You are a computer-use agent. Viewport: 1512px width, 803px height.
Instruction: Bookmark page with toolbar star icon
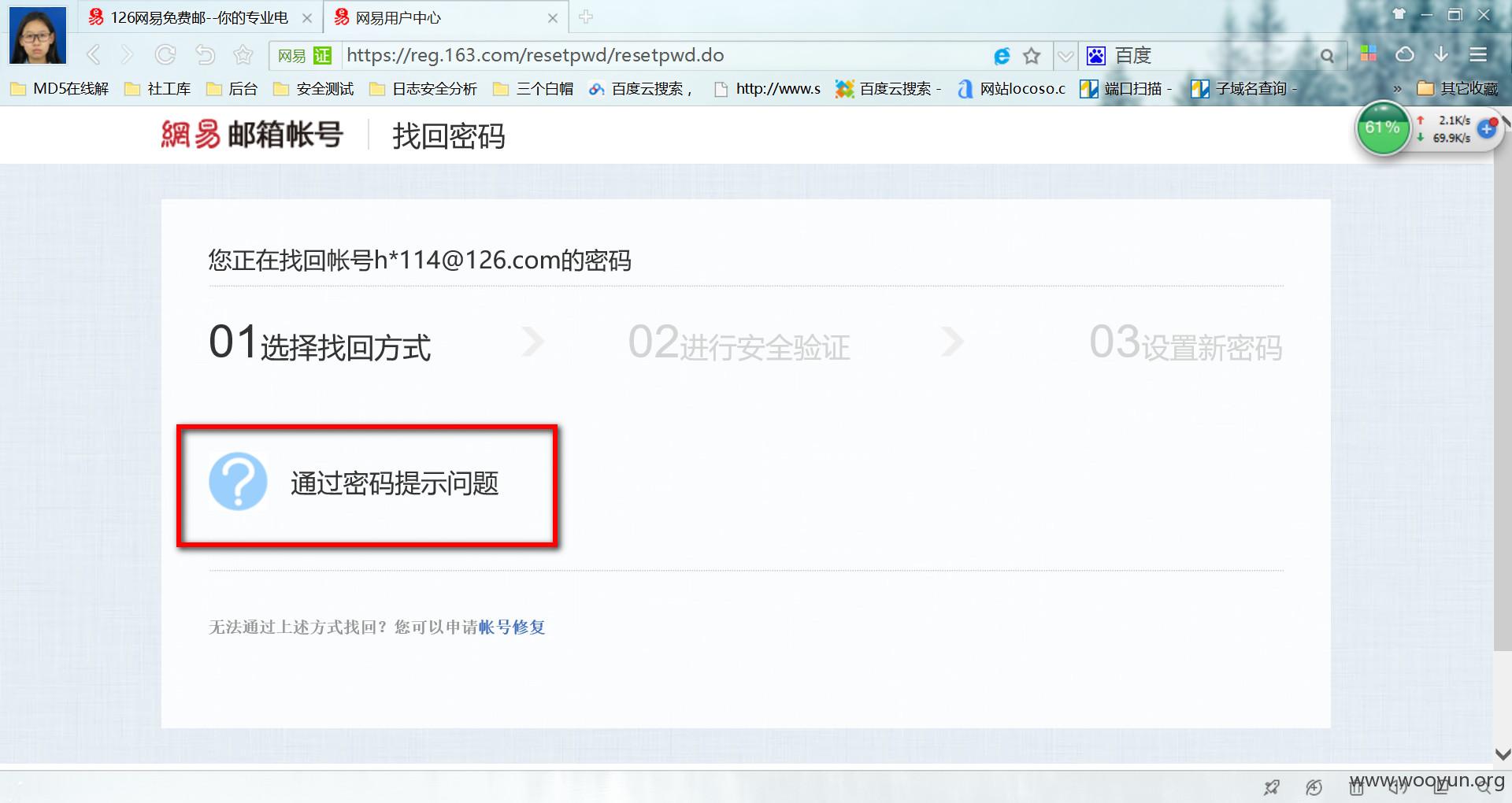tap(243, 54)
